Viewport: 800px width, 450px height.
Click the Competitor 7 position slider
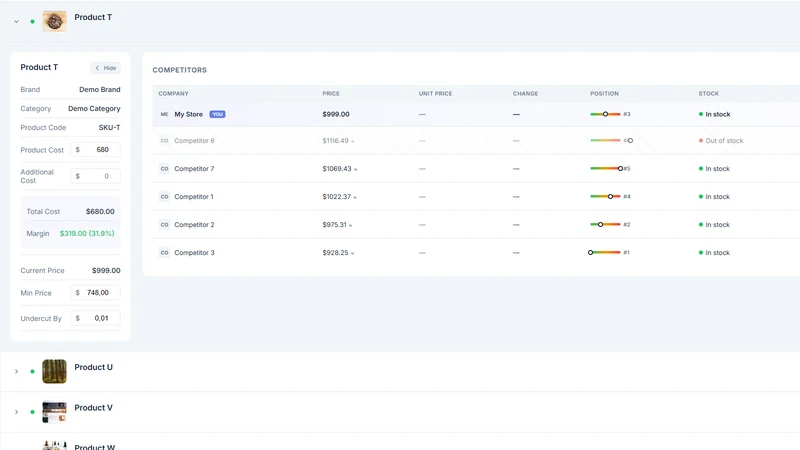click(x=607, y=168)
